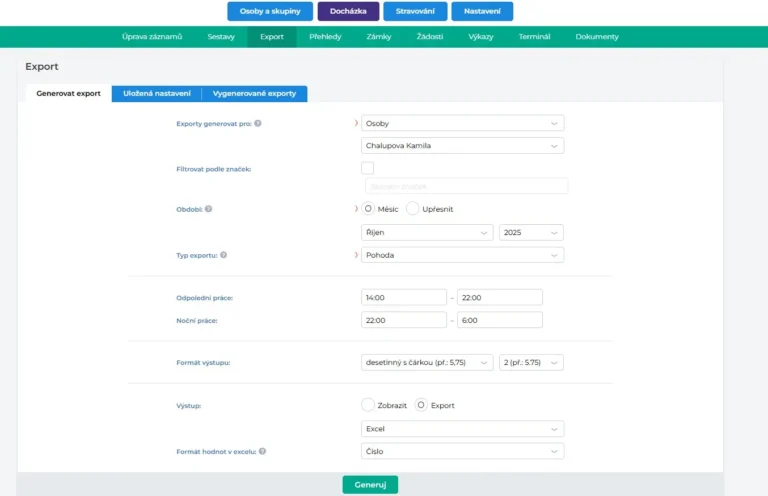The height and width of the screenshot is (496, 768).
Task: Open the Vygenerované exporty tab
Action: tap(254, 93)
